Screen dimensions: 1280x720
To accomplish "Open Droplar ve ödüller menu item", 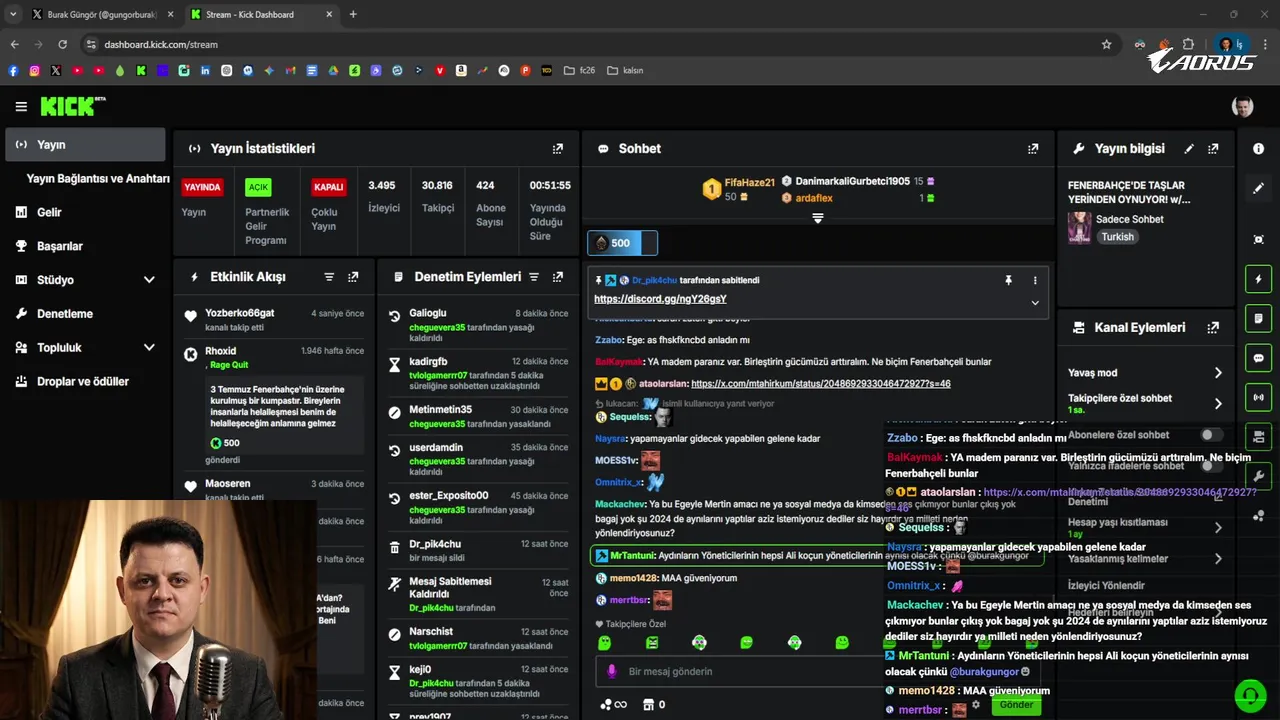I will tap(85, 382).
